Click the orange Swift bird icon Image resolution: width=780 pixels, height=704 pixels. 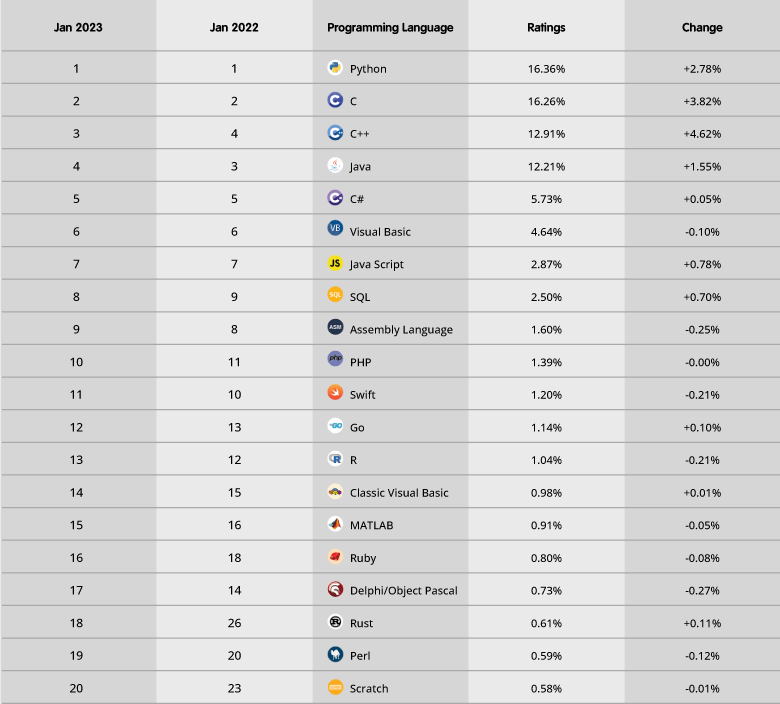[335, 394]
